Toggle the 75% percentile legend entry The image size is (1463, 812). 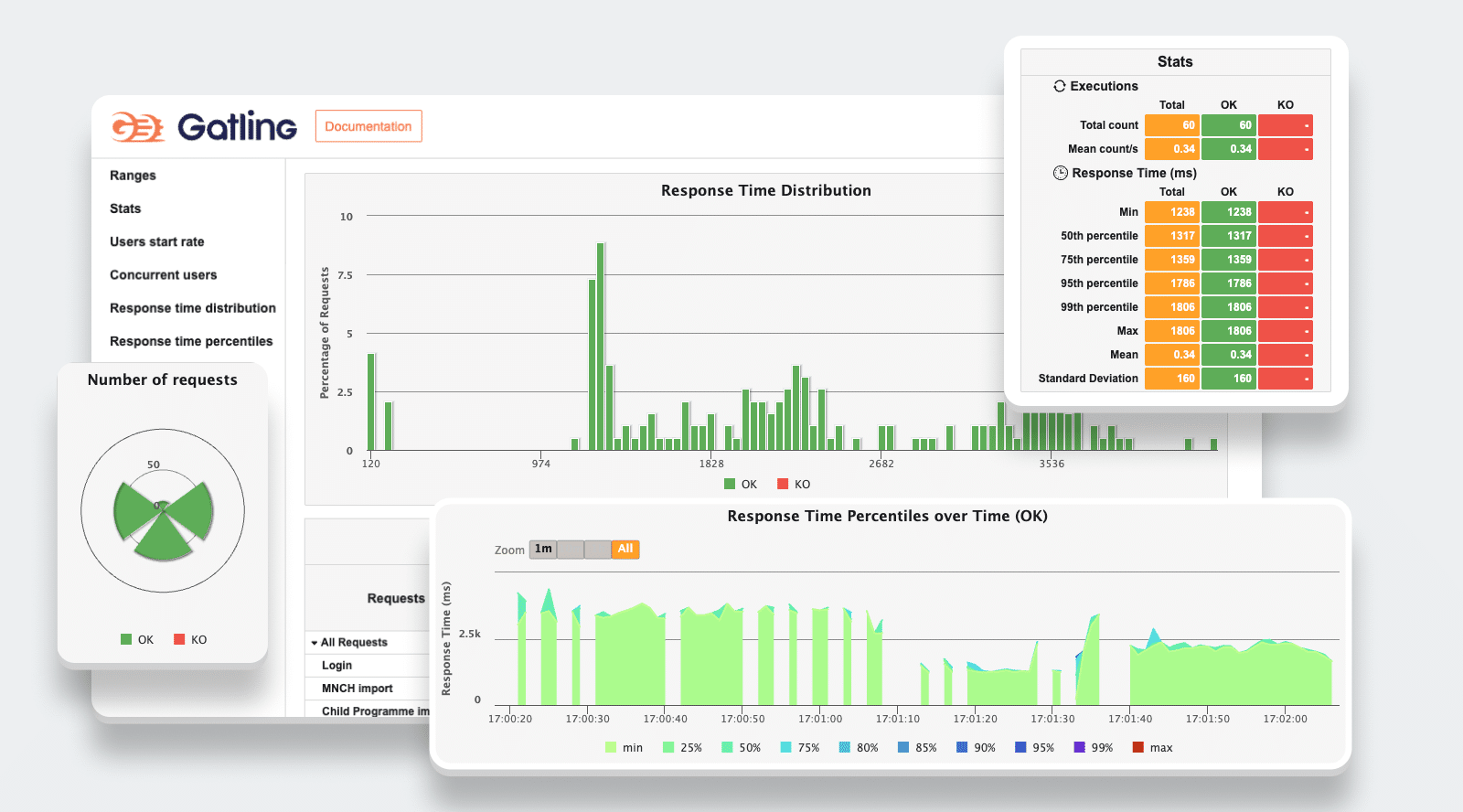[799, 748]
